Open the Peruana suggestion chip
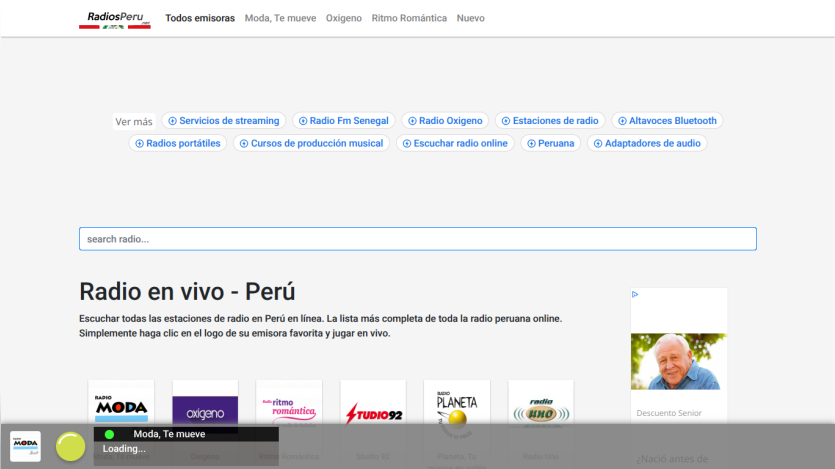 (551, 143)
